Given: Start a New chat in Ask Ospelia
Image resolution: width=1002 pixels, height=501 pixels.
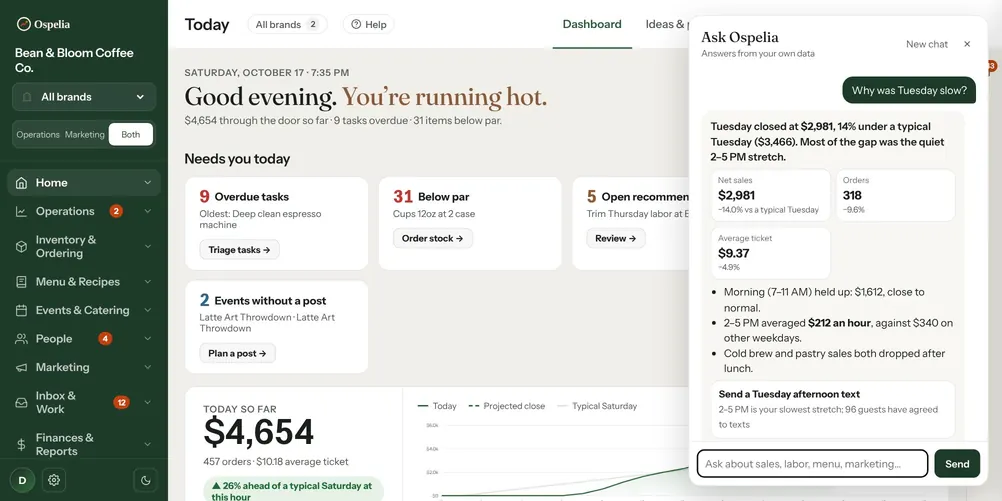Looking at the screenshot, I should tap(927, 44).
